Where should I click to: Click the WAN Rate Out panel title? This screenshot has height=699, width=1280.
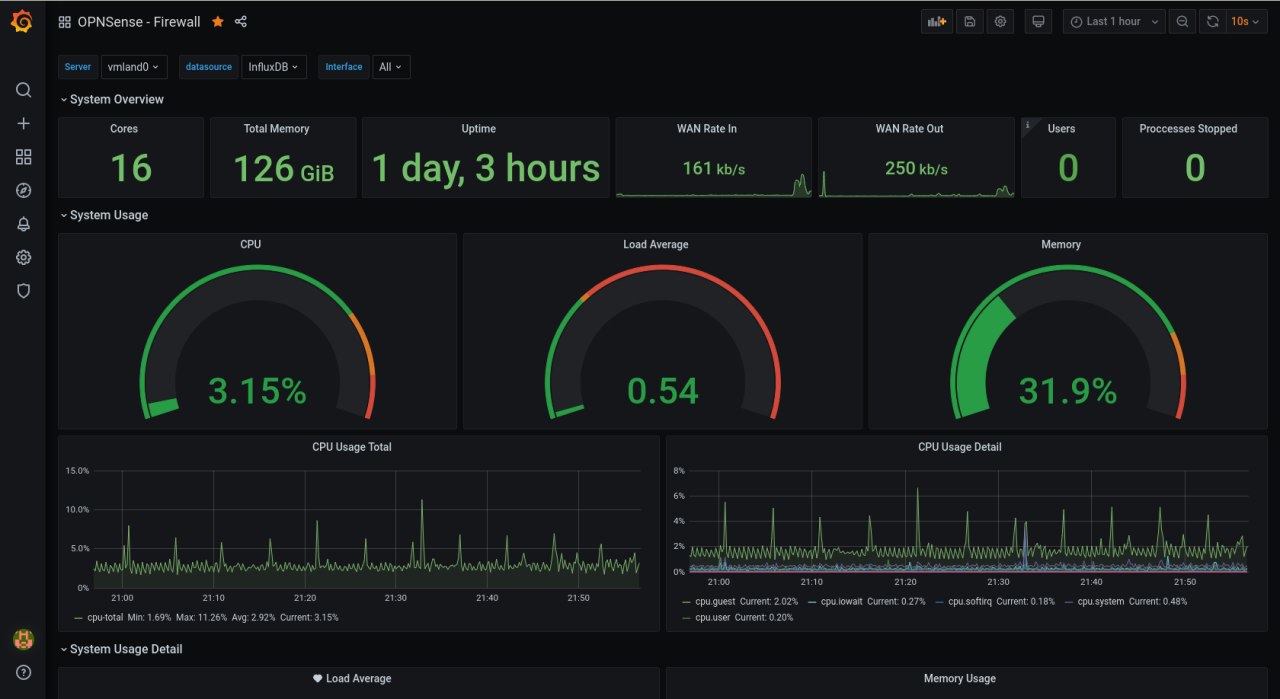coord(909,129)
